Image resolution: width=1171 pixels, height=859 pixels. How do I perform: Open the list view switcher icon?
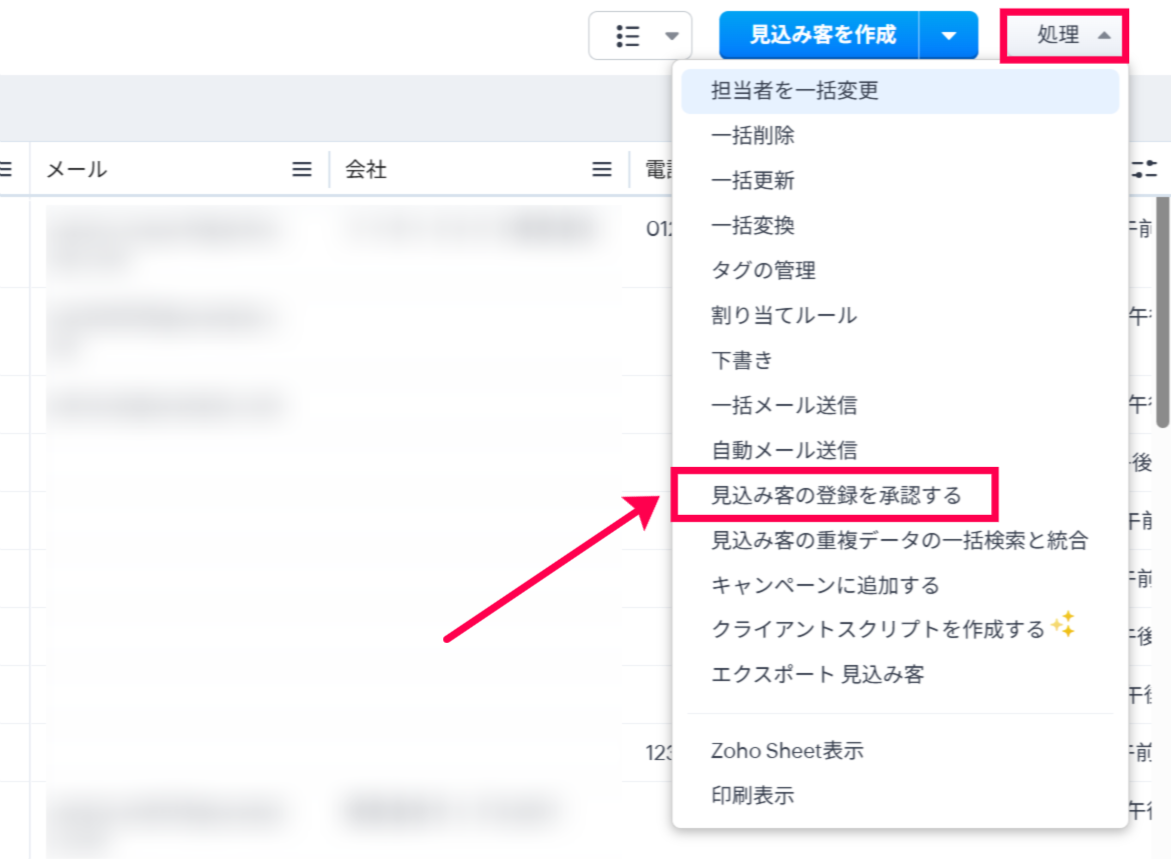(x=627, y=36)
